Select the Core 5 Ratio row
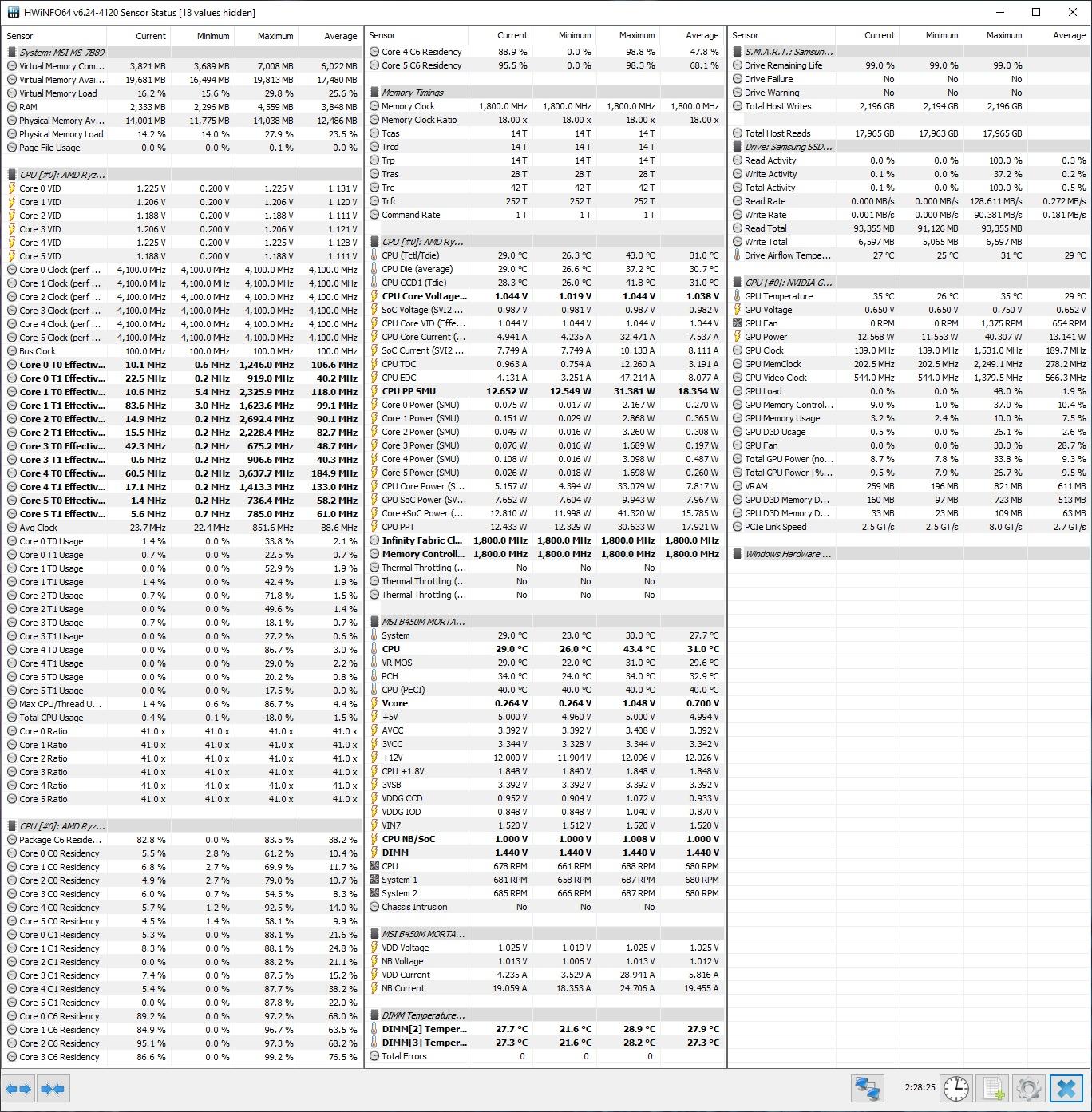 [x=183, y=799]
